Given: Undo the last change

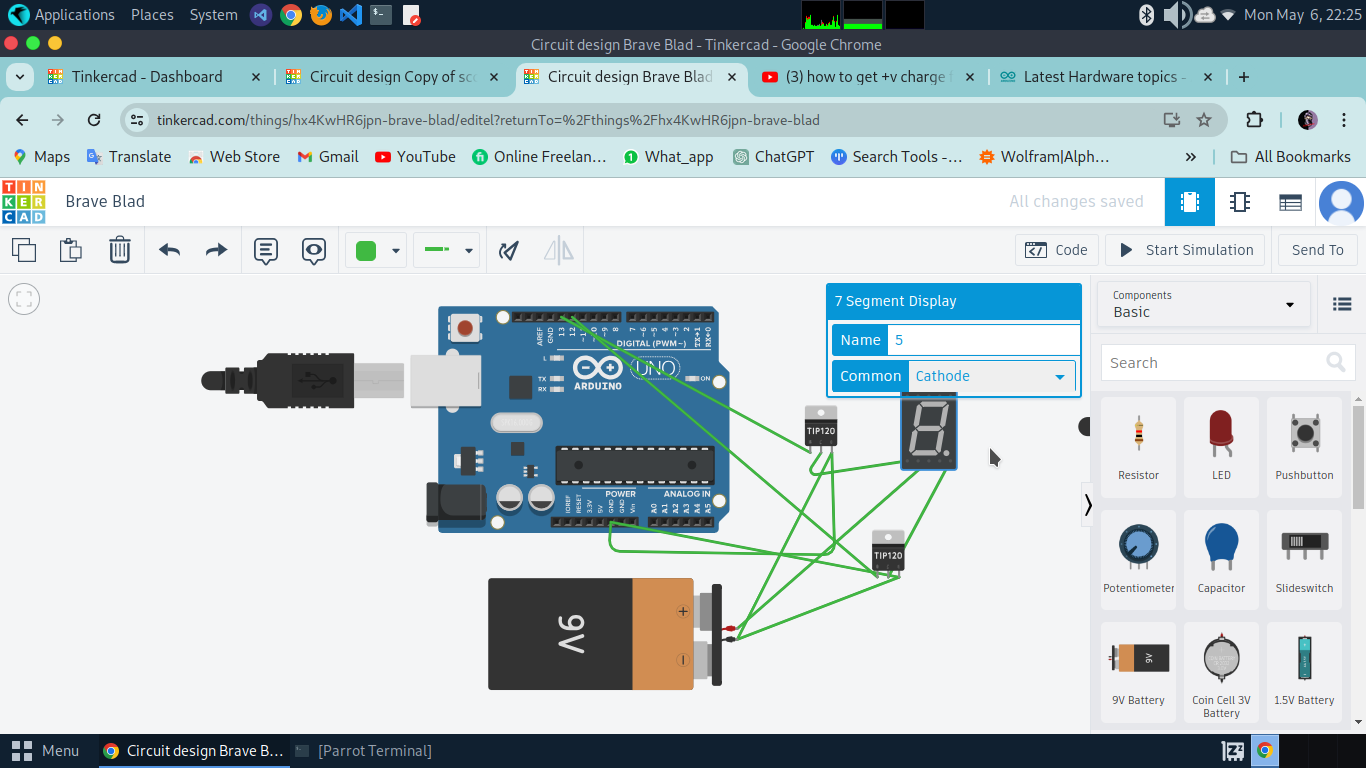Looking at the screenshot, I should (x=168, y=250).
